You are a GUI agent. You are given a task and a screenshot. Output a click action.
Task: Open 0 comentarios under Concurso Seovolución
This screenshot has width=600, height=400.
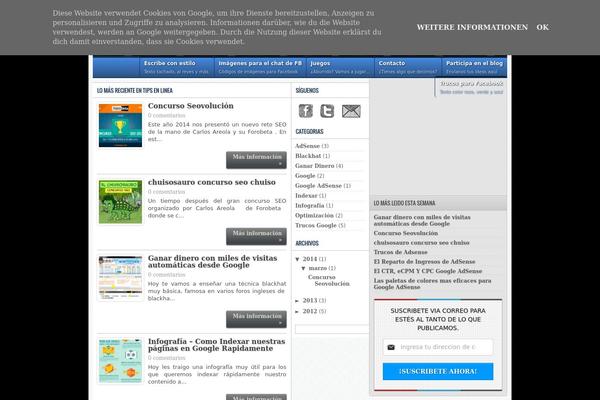click(166, 116)
